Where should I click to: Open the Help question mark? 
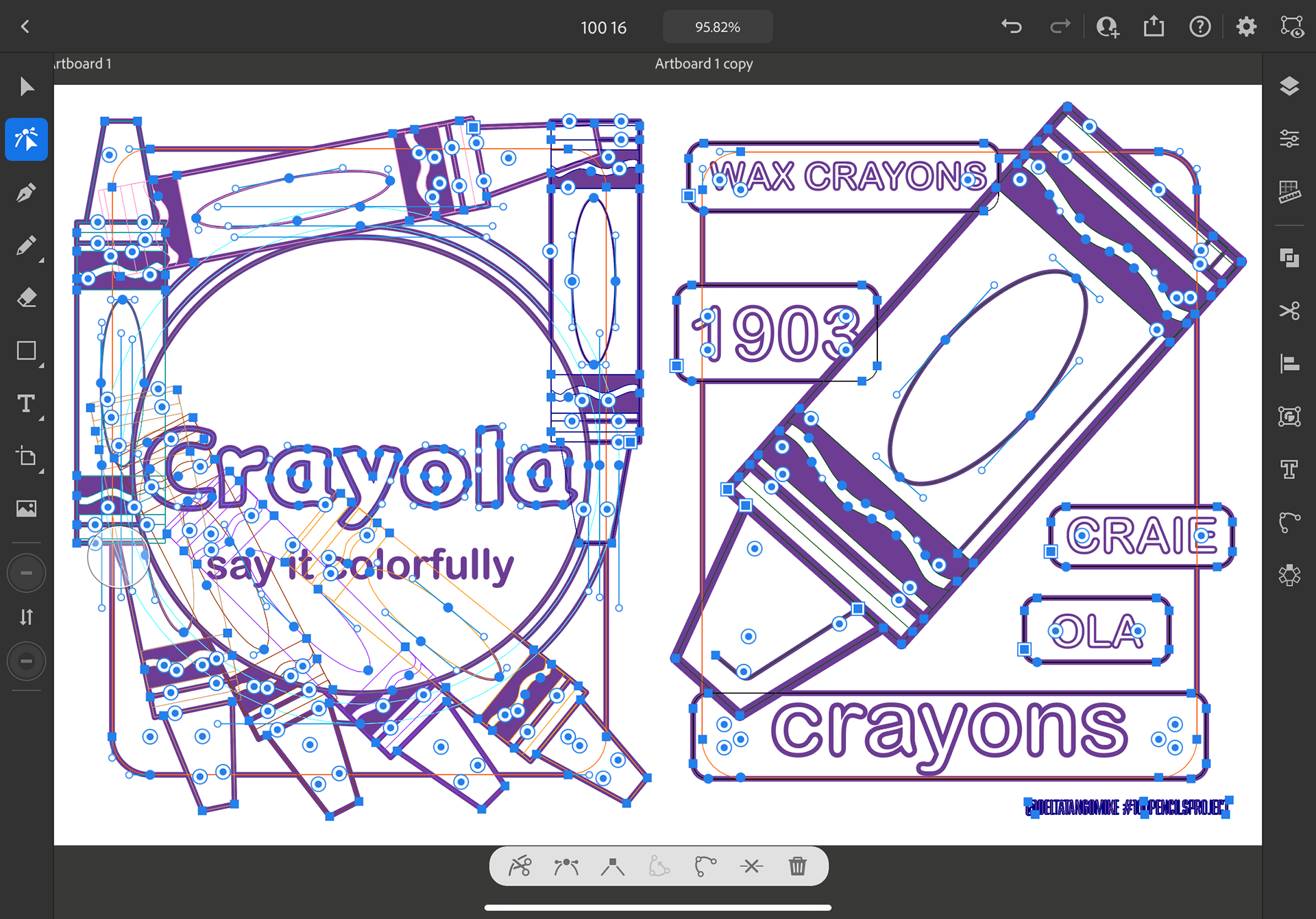[1200, 27]
